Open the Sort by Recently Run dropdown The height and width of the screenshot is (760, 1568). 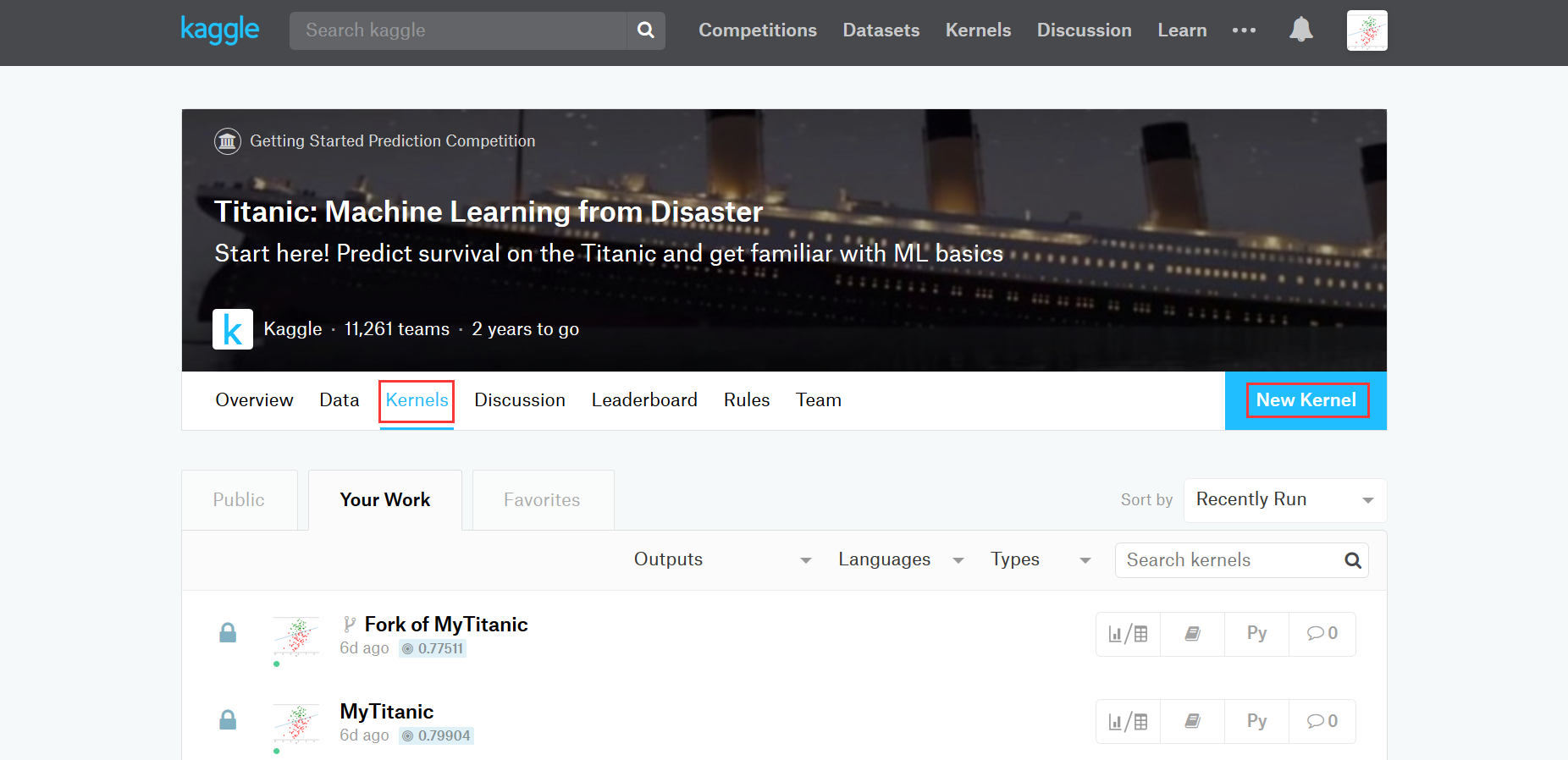click(1284, 500)
